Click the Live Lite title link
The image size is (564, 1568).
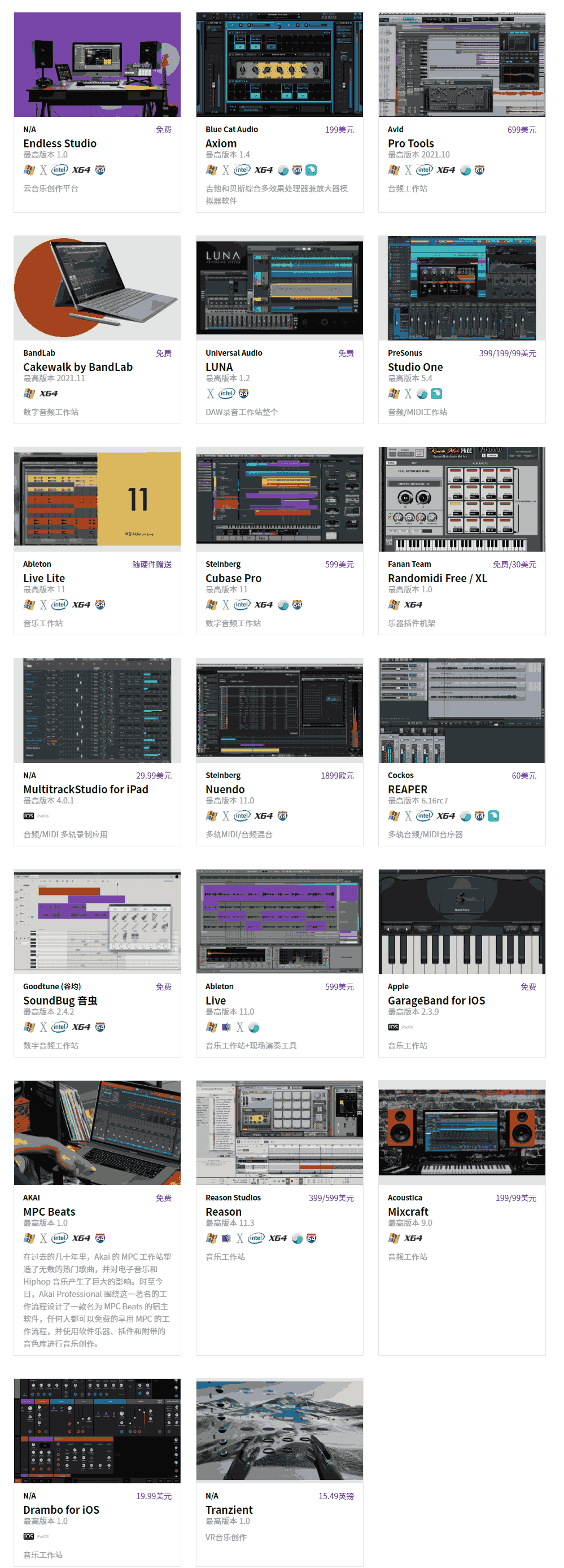[44, 578]
